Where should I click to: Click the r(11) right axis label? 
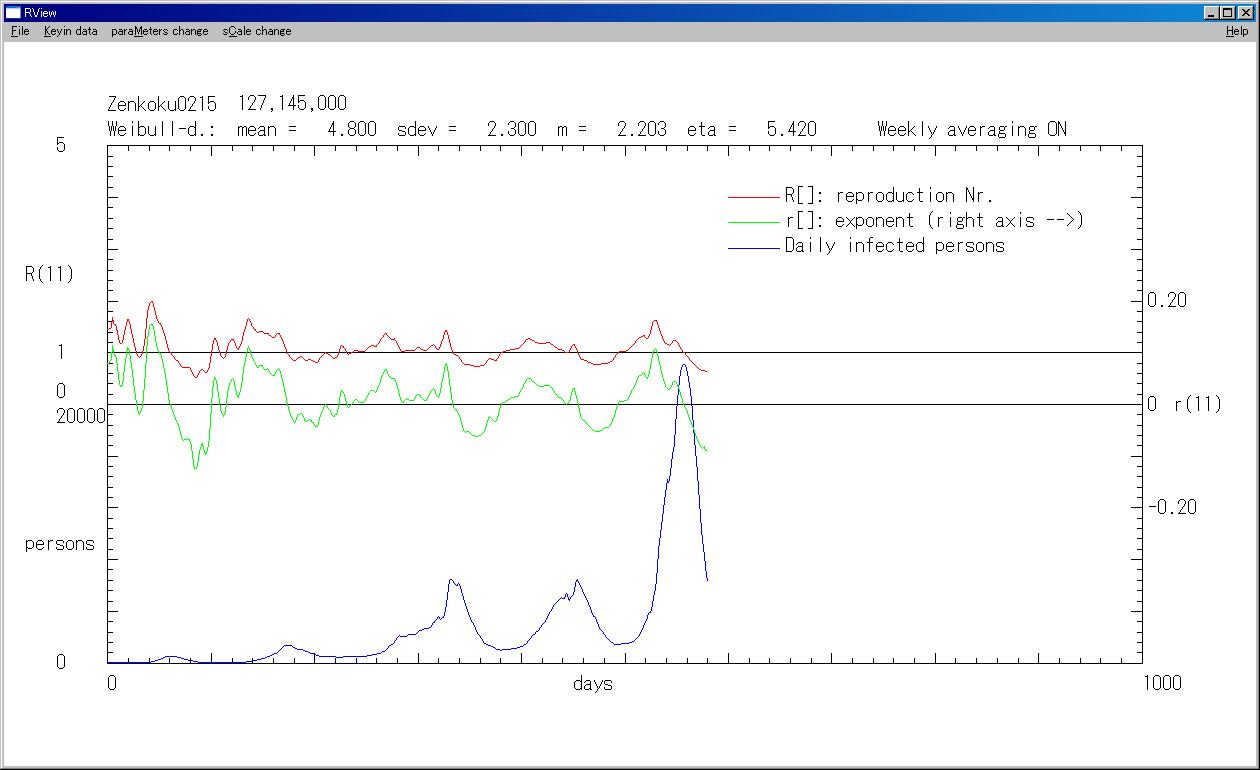click(1197, 404)
